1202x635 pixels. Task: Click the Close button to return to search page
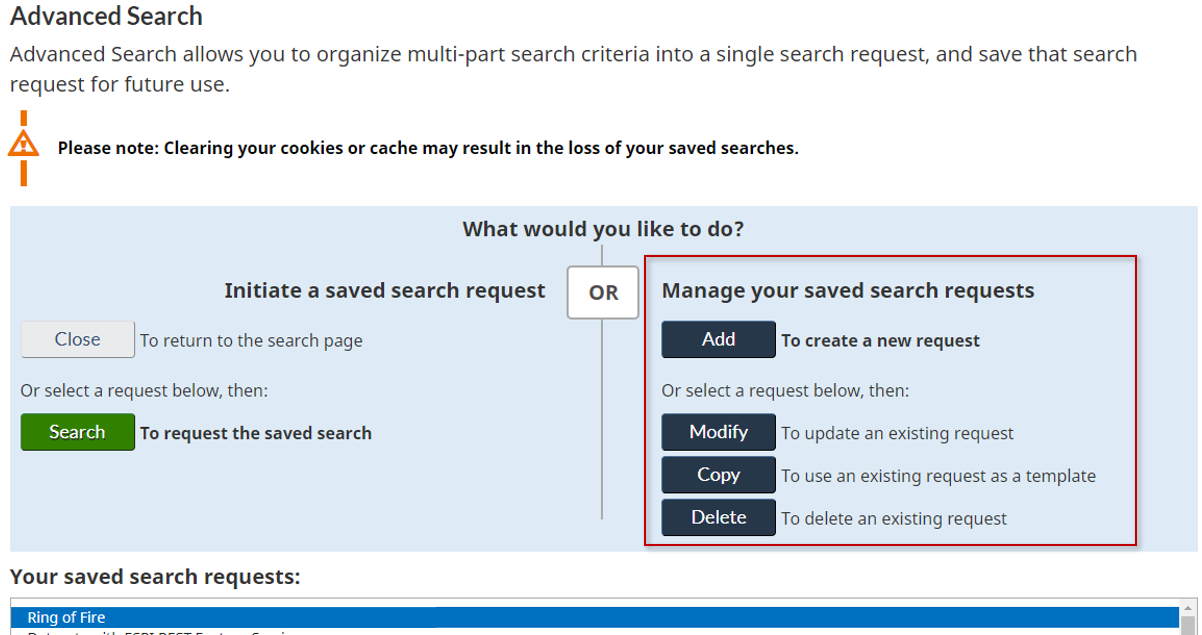(77, 339)
